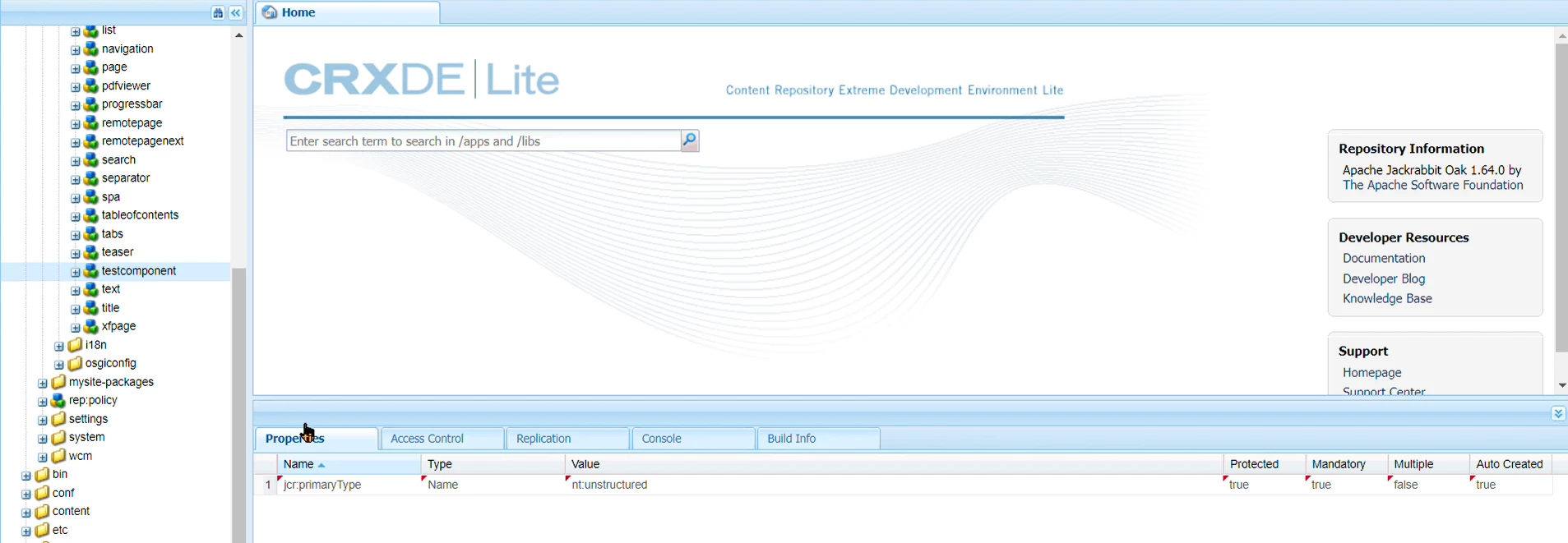
Task: Select the Home tab
Action: pyautogui.click(x=347, y=12)
